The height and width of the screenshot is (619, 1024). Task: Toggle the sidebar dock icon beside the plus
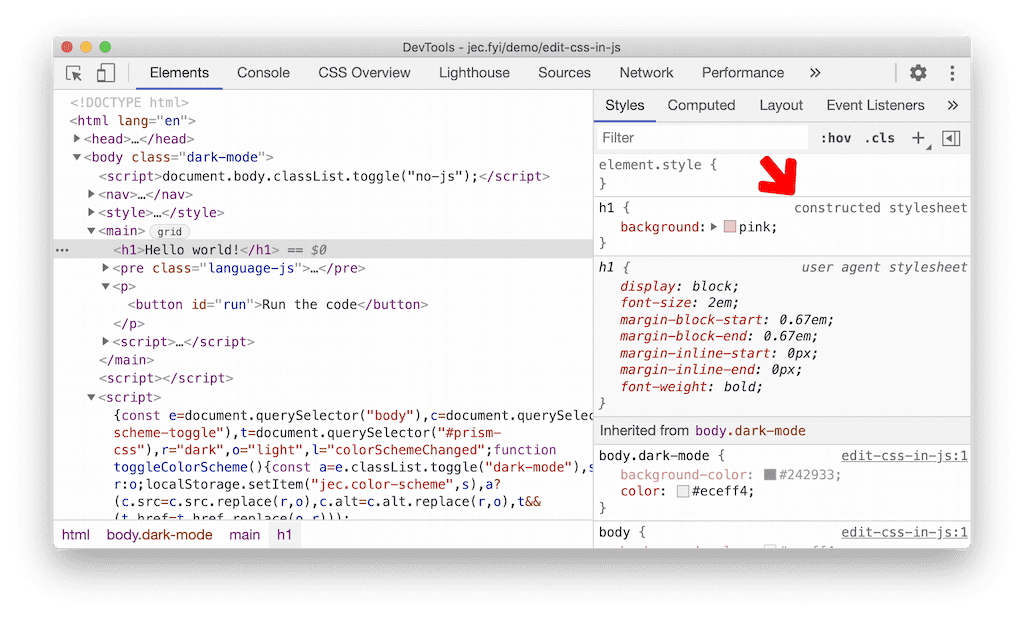point(951,137)
